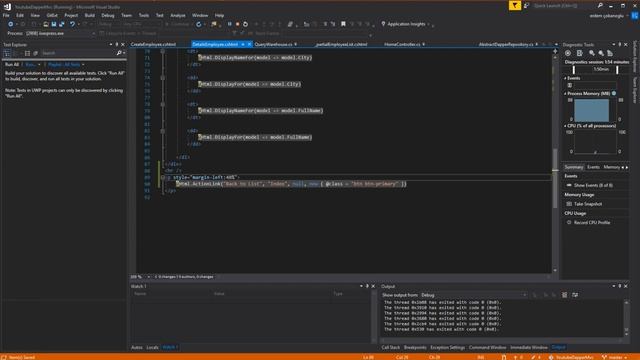
Task: Close the DetailsEmployee.cshtml tab
Action: click(249, 44)
